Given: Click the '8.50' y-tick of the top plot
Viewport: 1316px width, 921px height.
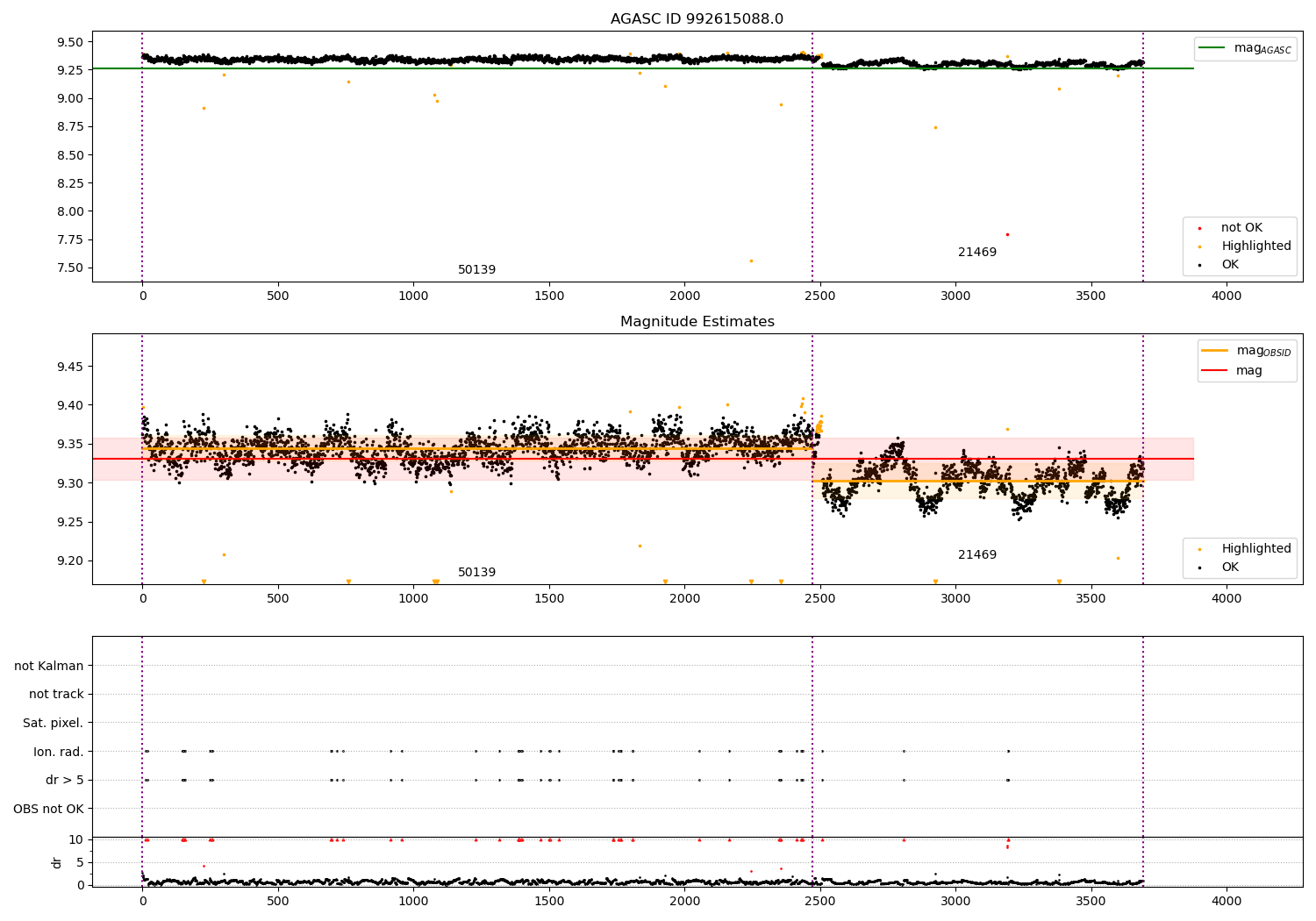Looking at the screenshot, I should [68, 155].
